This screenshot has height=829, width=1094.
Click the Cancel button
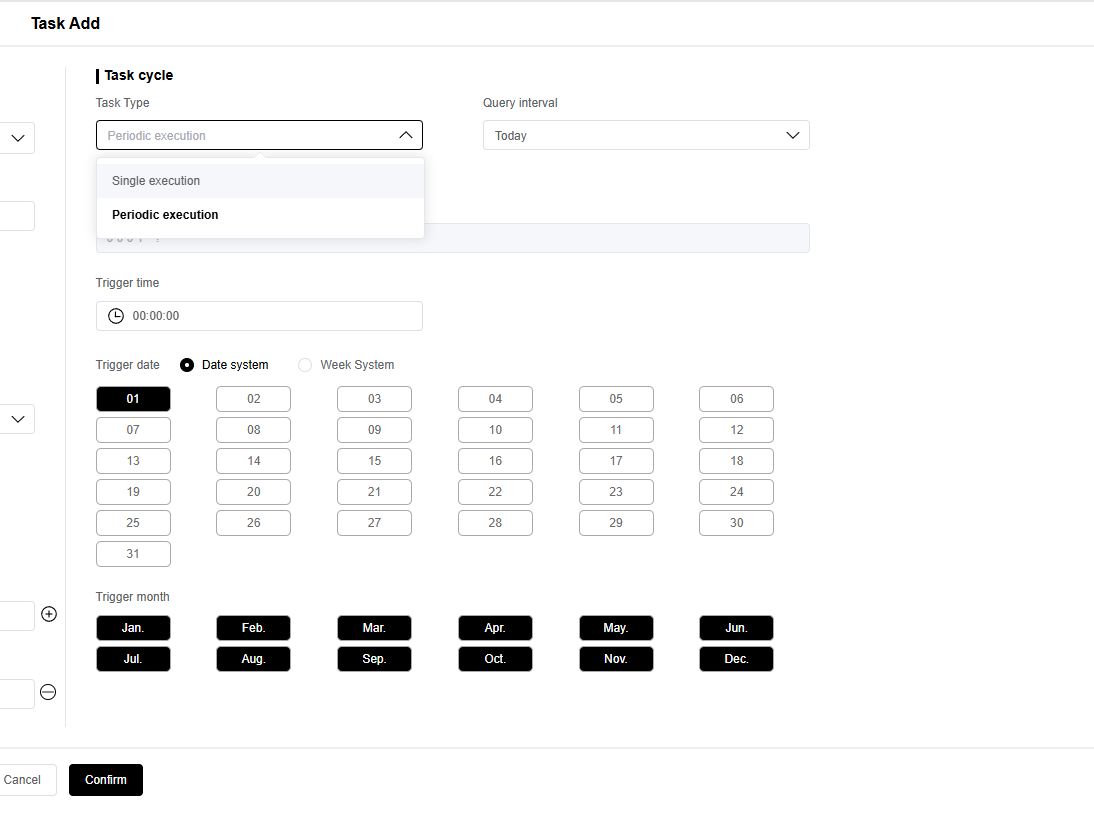pos(23,780)
